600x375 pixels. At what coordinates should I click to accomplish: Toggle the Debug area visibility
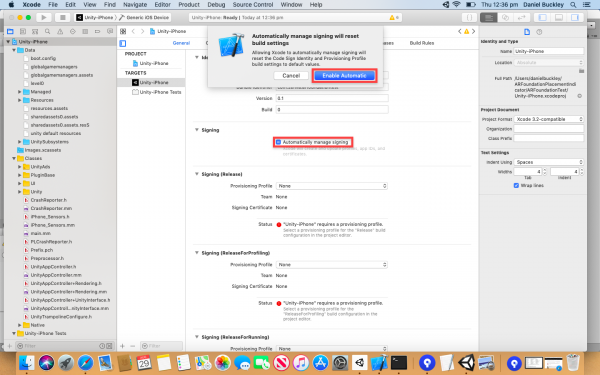click(559, 17)
